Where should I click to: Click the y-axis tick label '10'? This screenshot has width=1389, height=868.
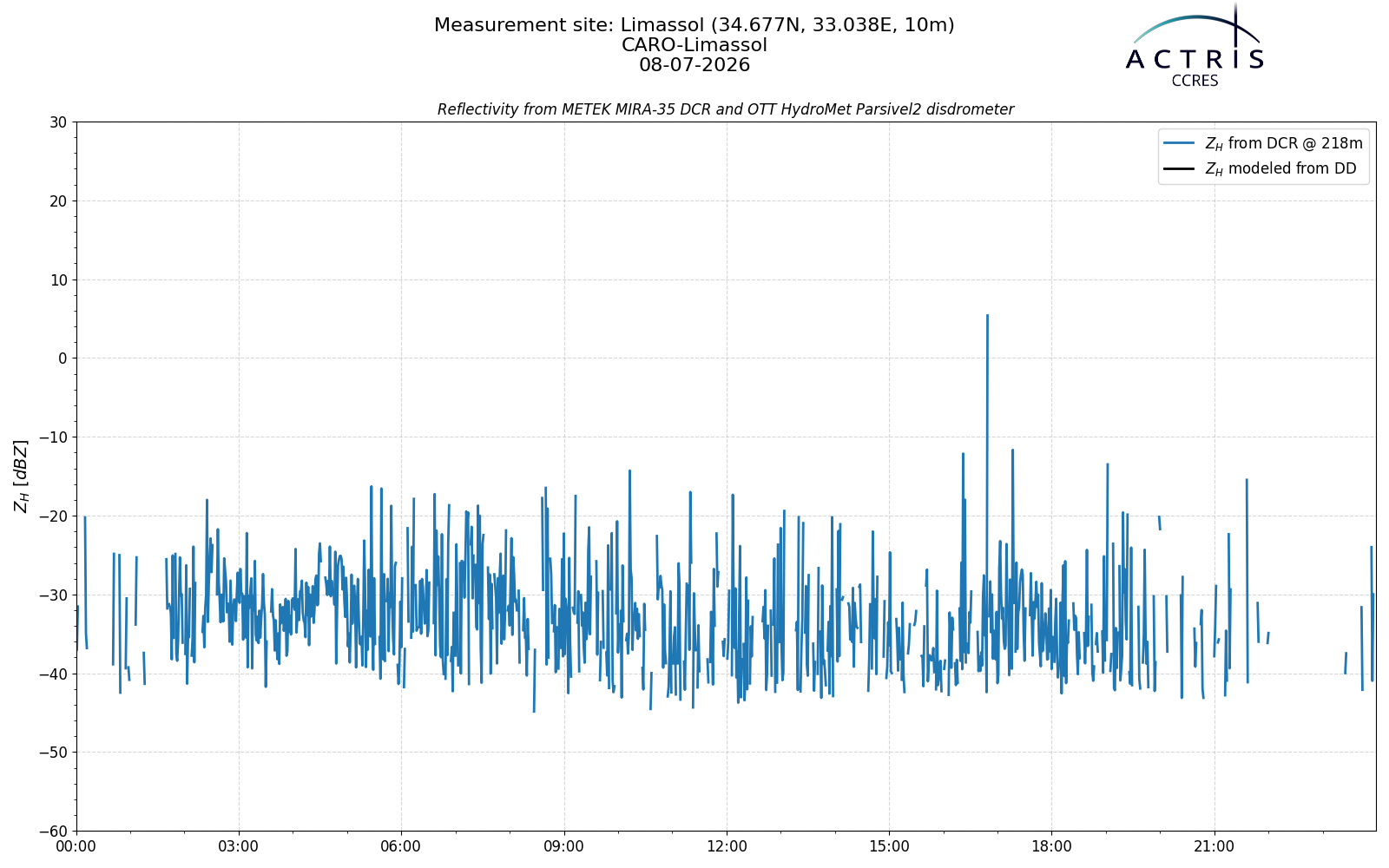point(58,279)
